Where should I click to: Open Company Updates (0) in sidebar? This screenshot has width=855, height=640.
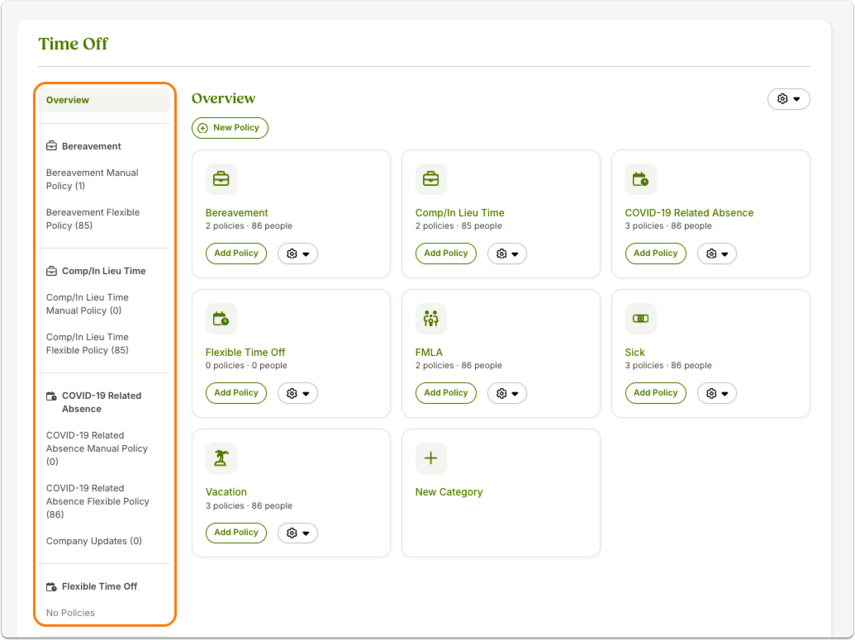click(94, 541)
